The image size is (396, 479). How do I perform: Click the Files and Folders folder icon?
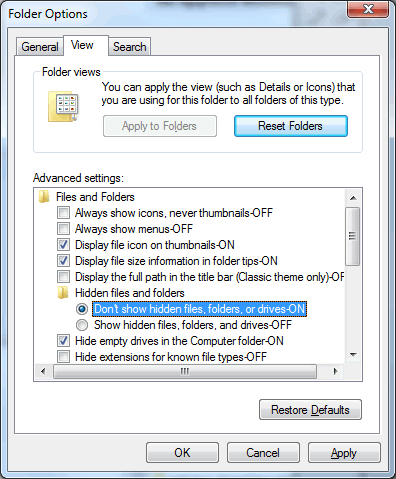tap(44, 197)
